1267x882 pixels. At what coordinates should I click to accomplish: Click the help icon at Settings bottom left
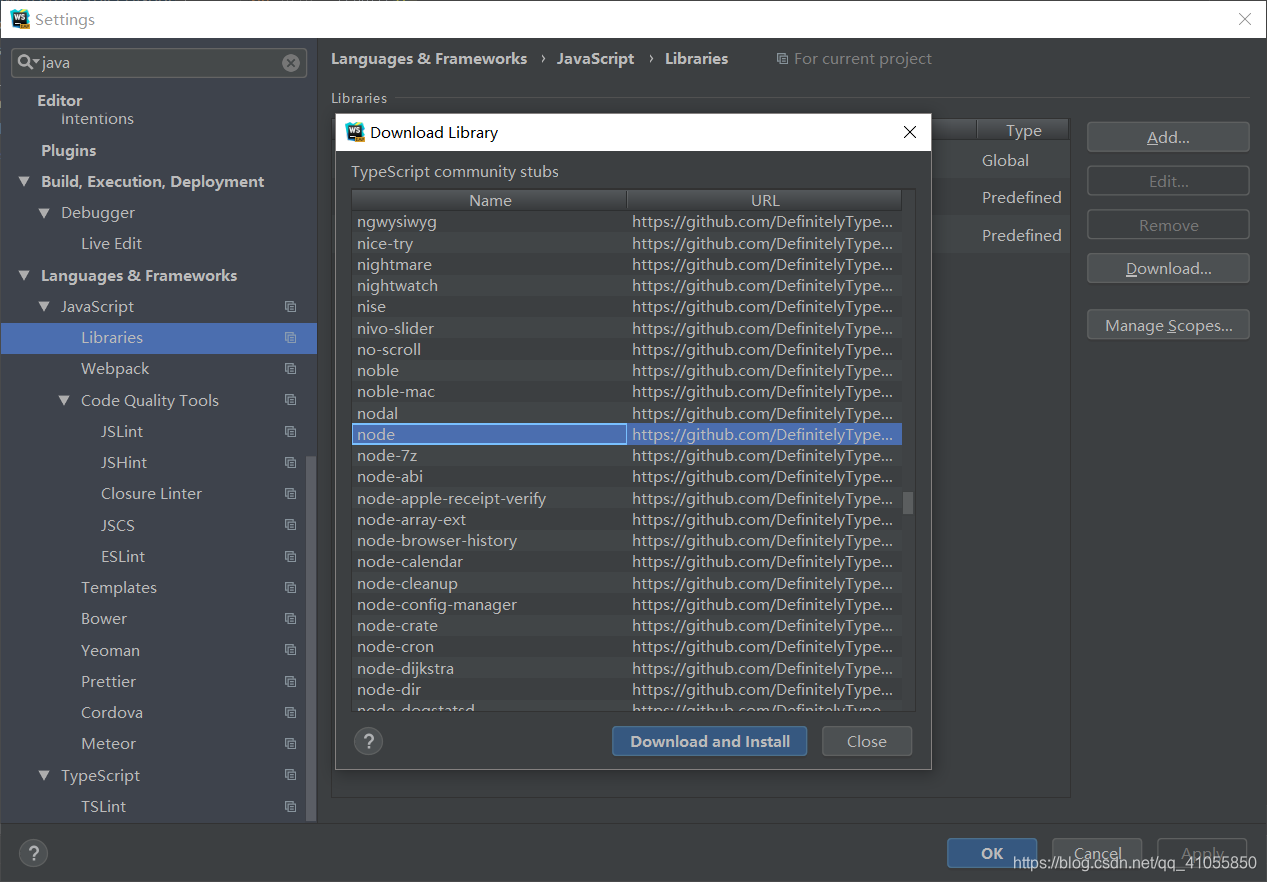coord(33,853)
